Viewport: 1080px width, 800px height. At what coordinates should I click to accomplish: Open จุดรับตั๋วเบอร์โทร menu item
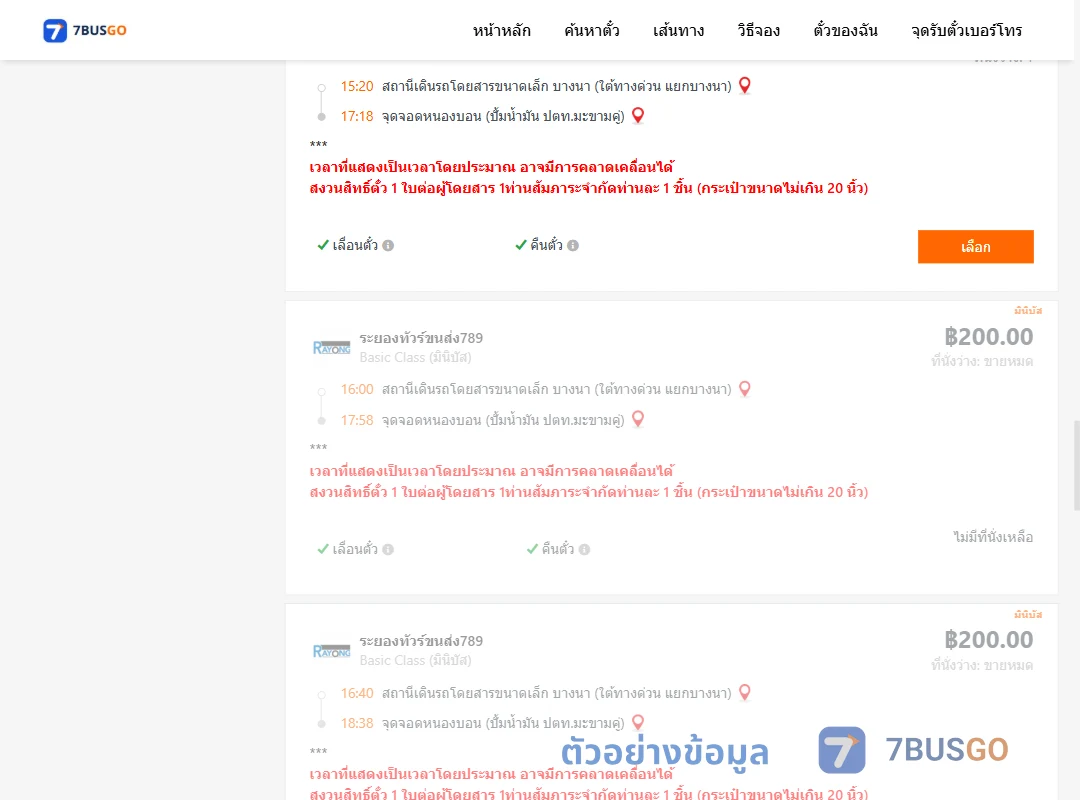tap(966, 30)
